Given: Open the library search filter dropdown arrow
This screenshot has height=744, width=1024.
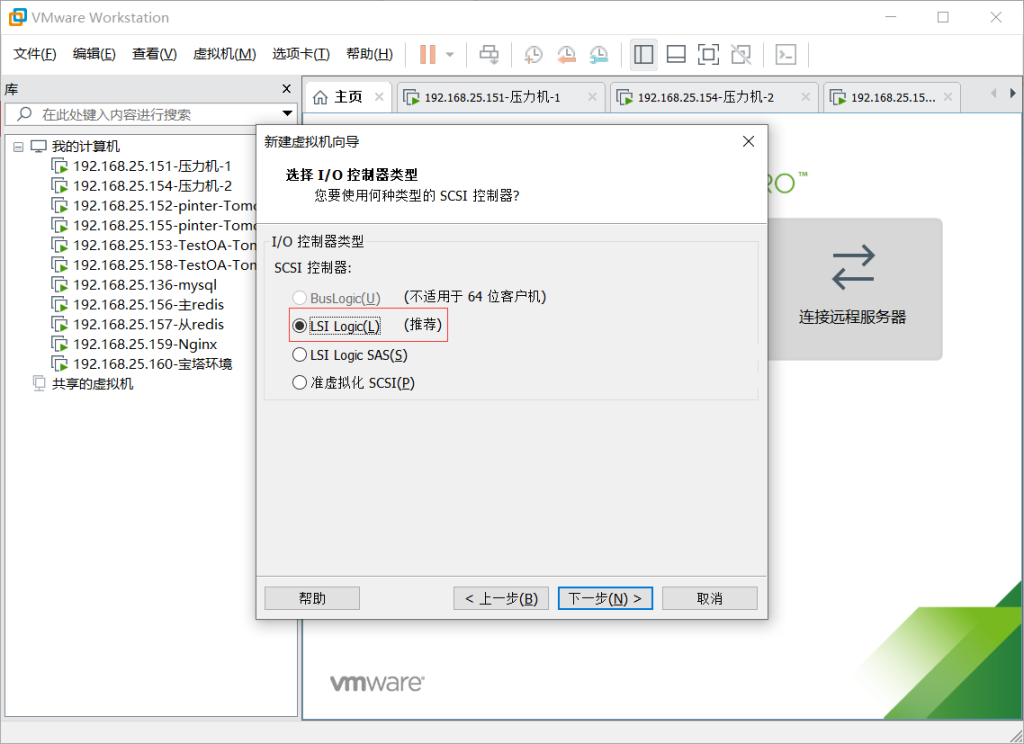Looking at the screenshot, I should pos(287,114).
